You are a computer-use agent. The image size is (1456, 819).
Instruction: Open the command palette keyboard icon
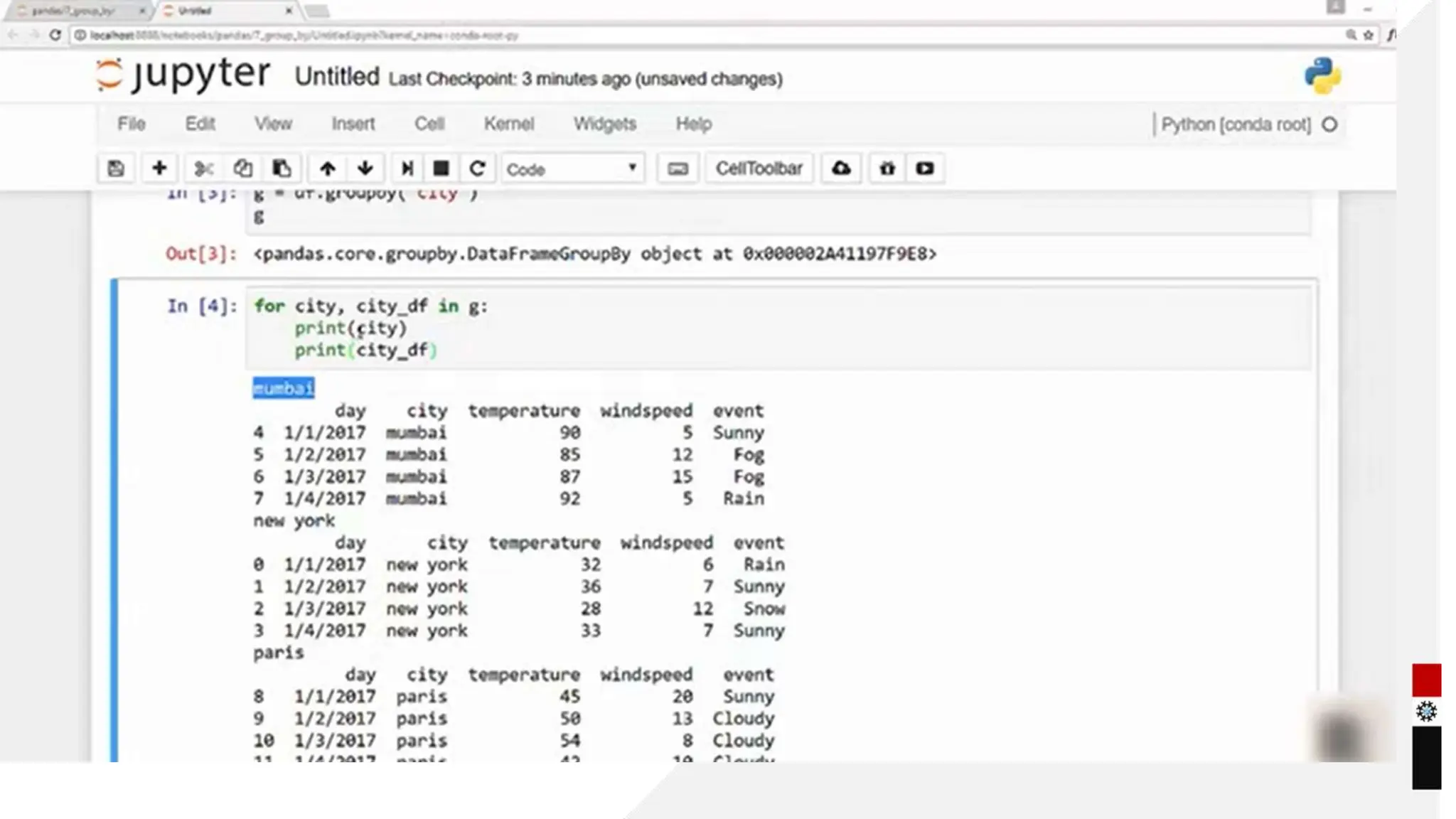tap(678, 168)
